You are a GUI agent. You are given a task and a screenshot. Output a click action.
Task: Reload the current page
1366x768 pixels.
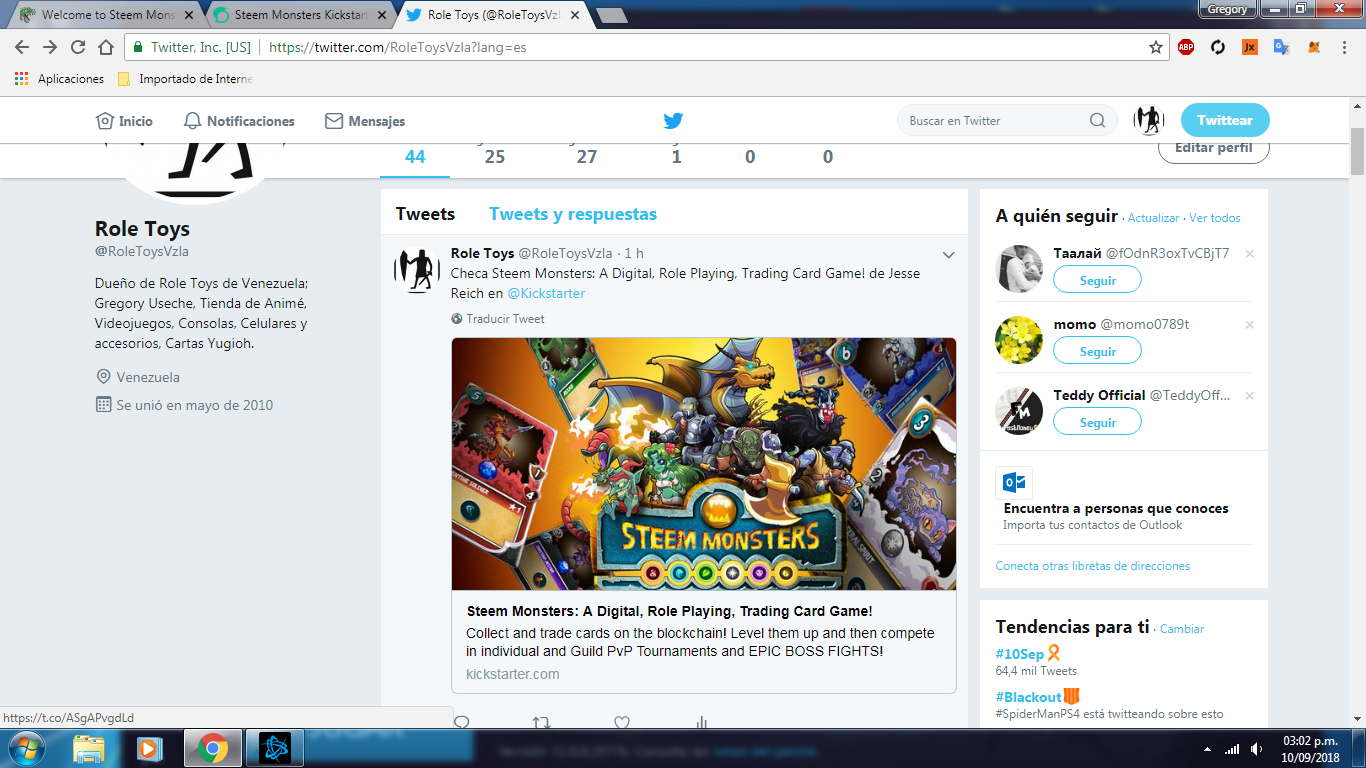[x=78, y=47]
